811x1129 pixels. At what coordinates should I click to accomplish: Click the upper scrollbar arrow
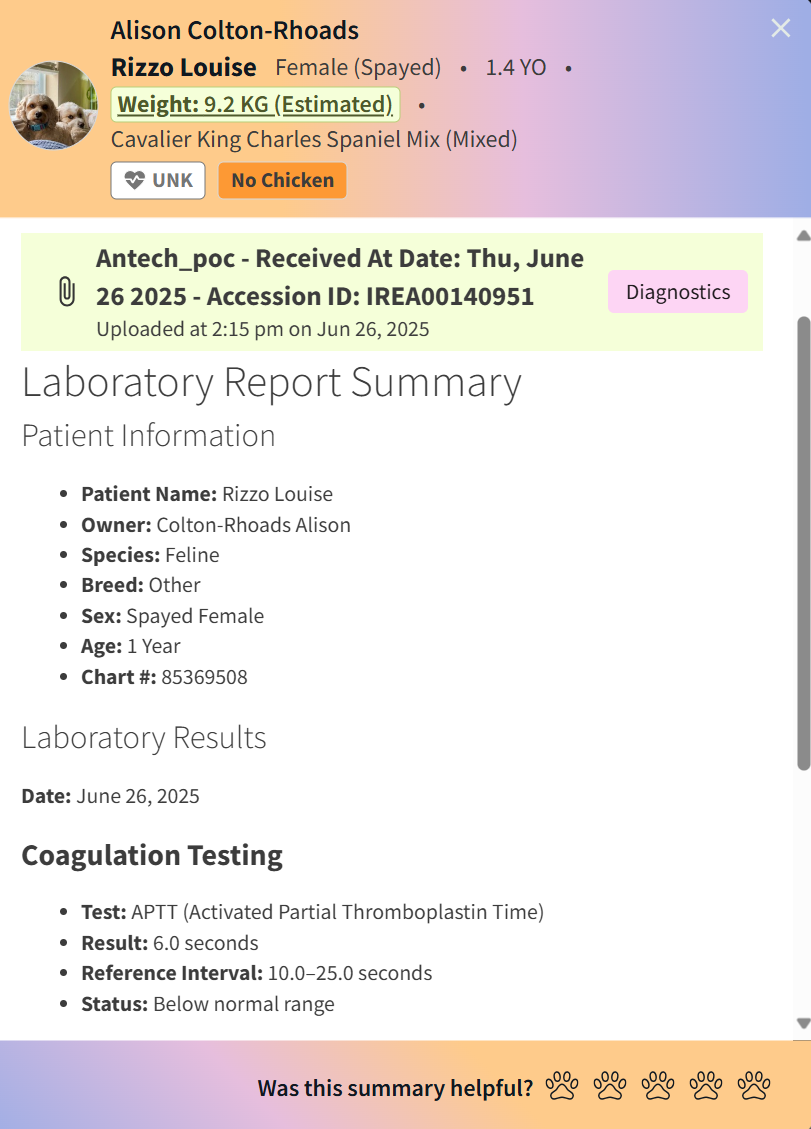[x=800, y=234]
